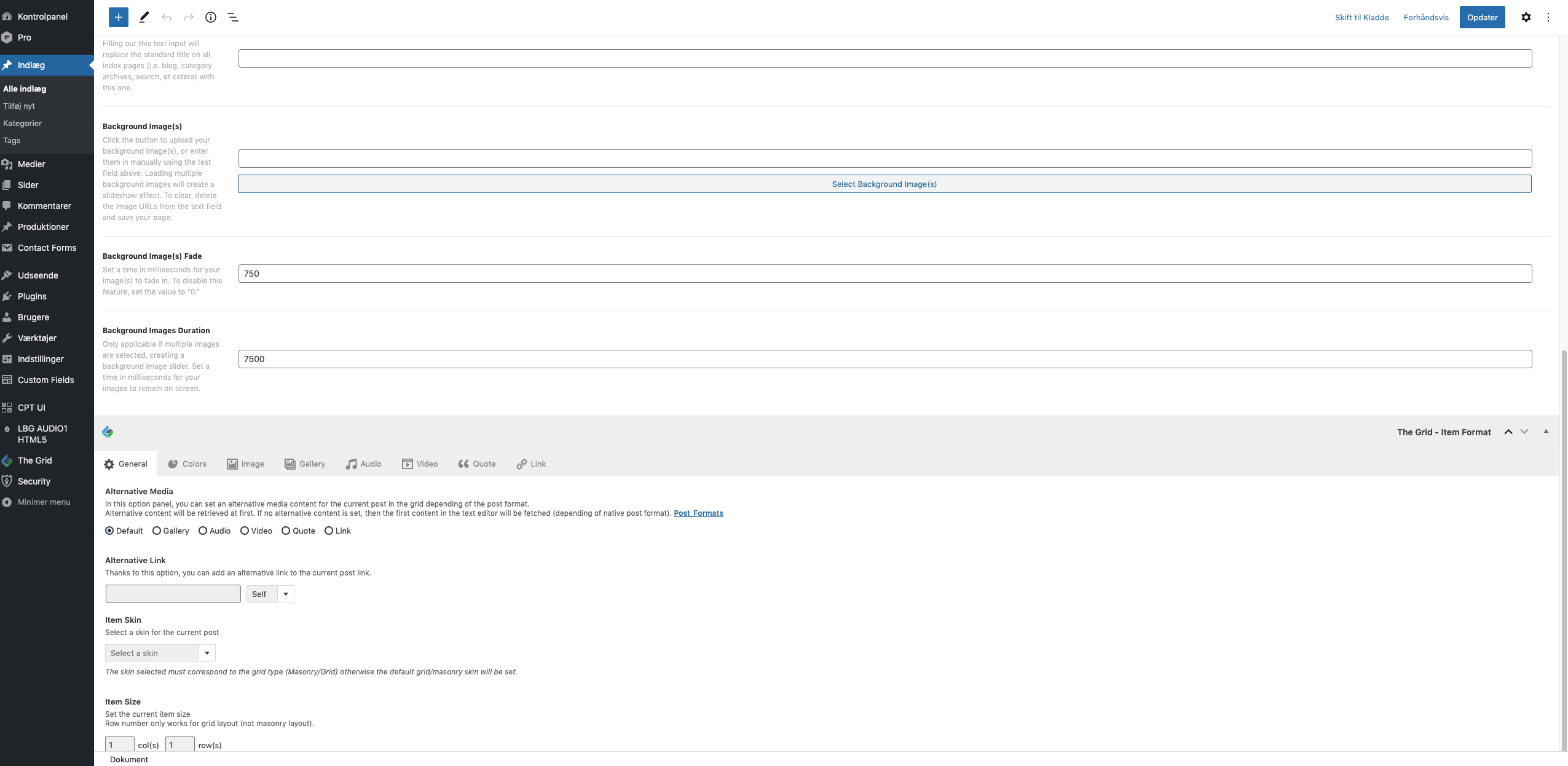Click Select Background Image(s) button
The width and height of the screenshot is (1568, 766).
884,184
